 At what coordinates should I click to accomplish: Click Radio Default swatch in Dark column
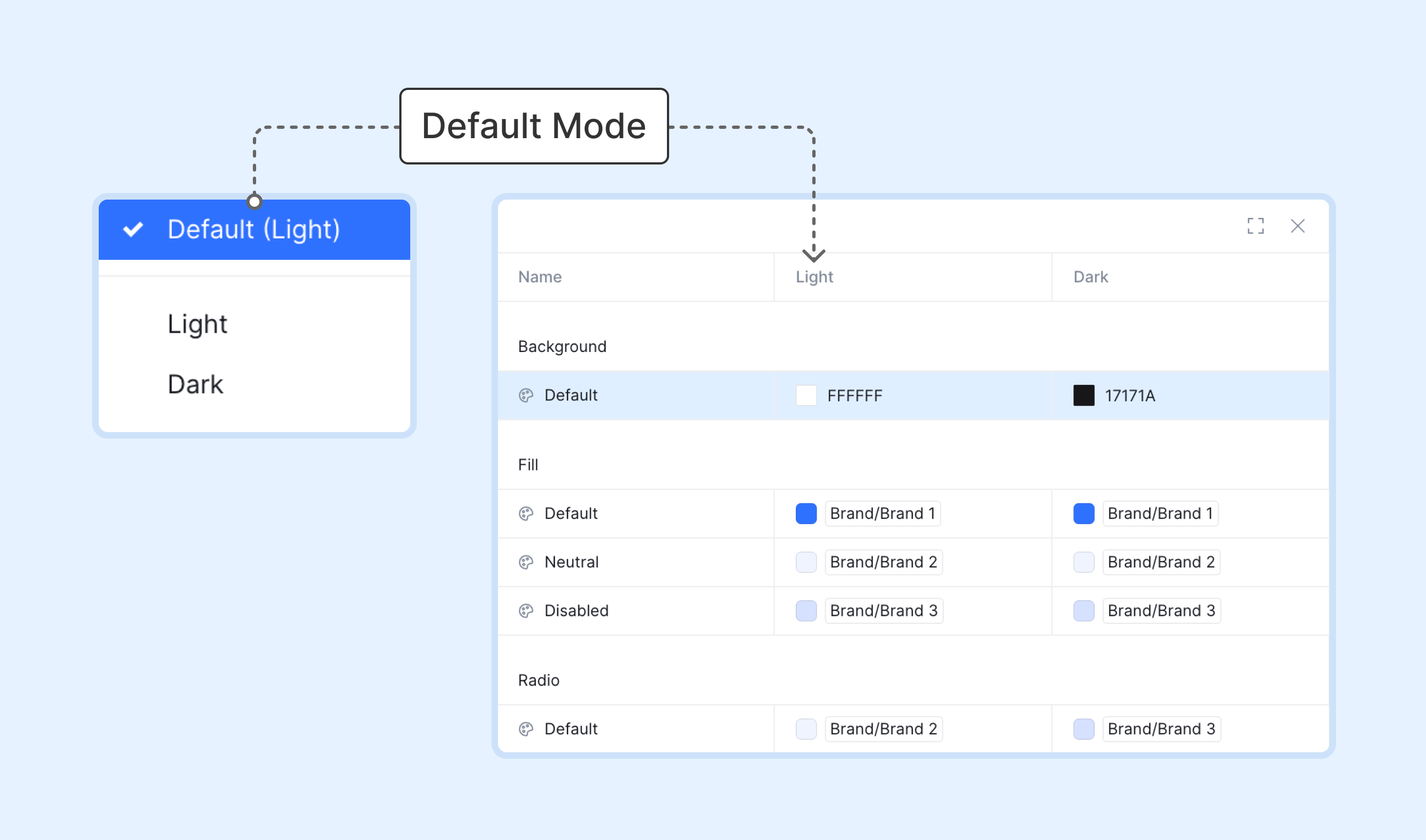point(1084,729)
